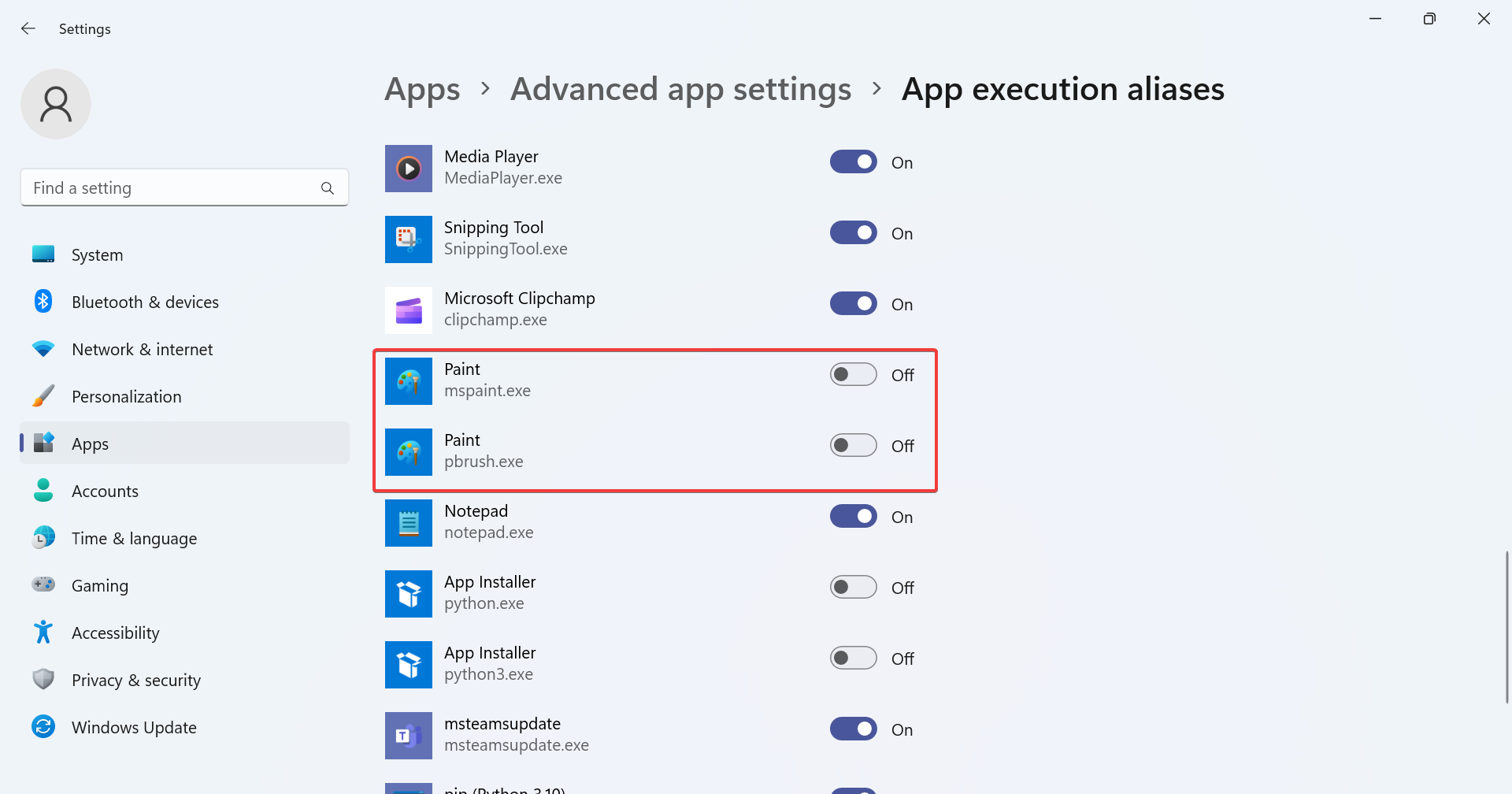Click the Find a setting search box
Screen dimensions: 1512x794
(173, 188)
